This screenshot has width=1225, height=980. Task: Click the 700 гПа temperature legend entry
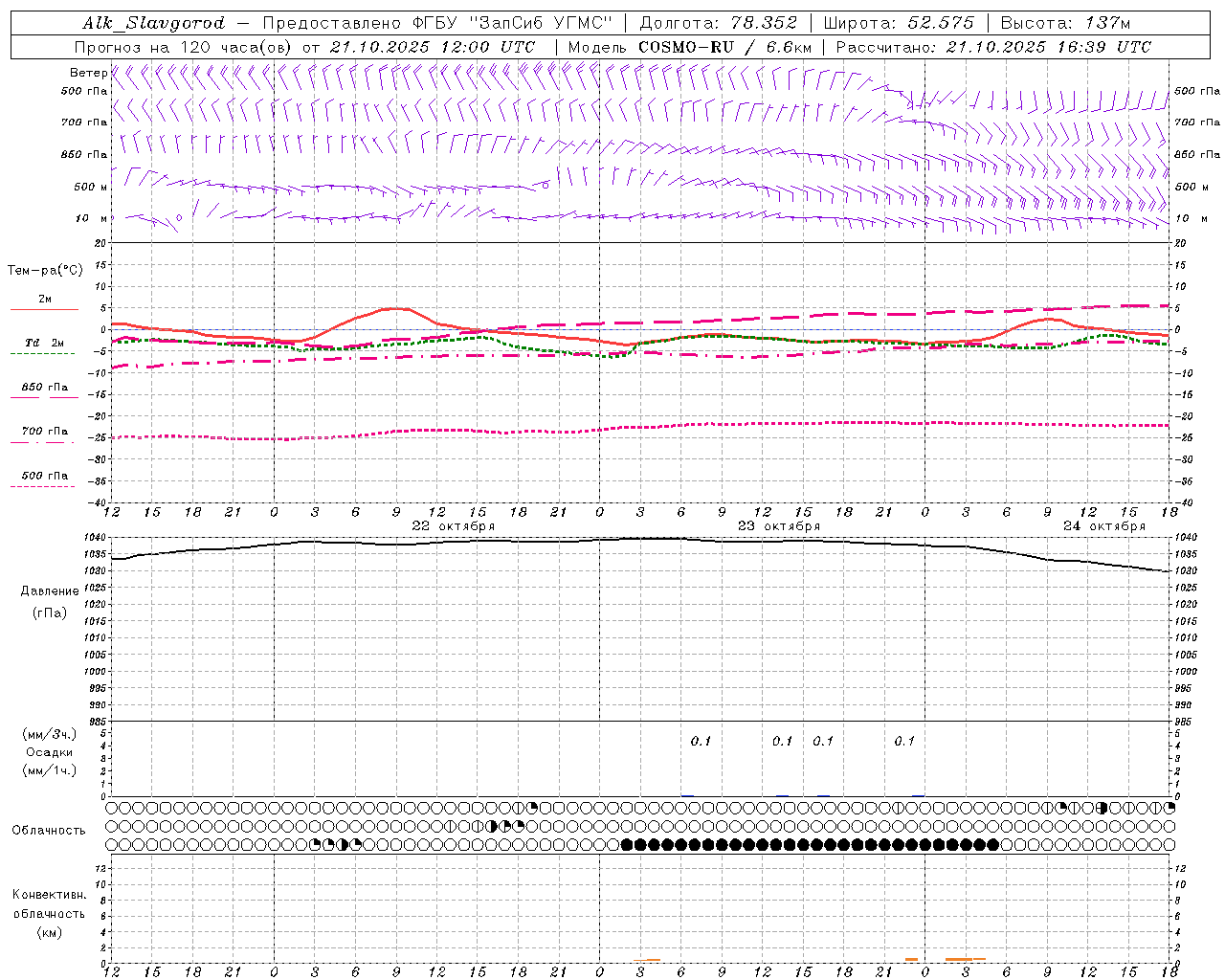45,434
